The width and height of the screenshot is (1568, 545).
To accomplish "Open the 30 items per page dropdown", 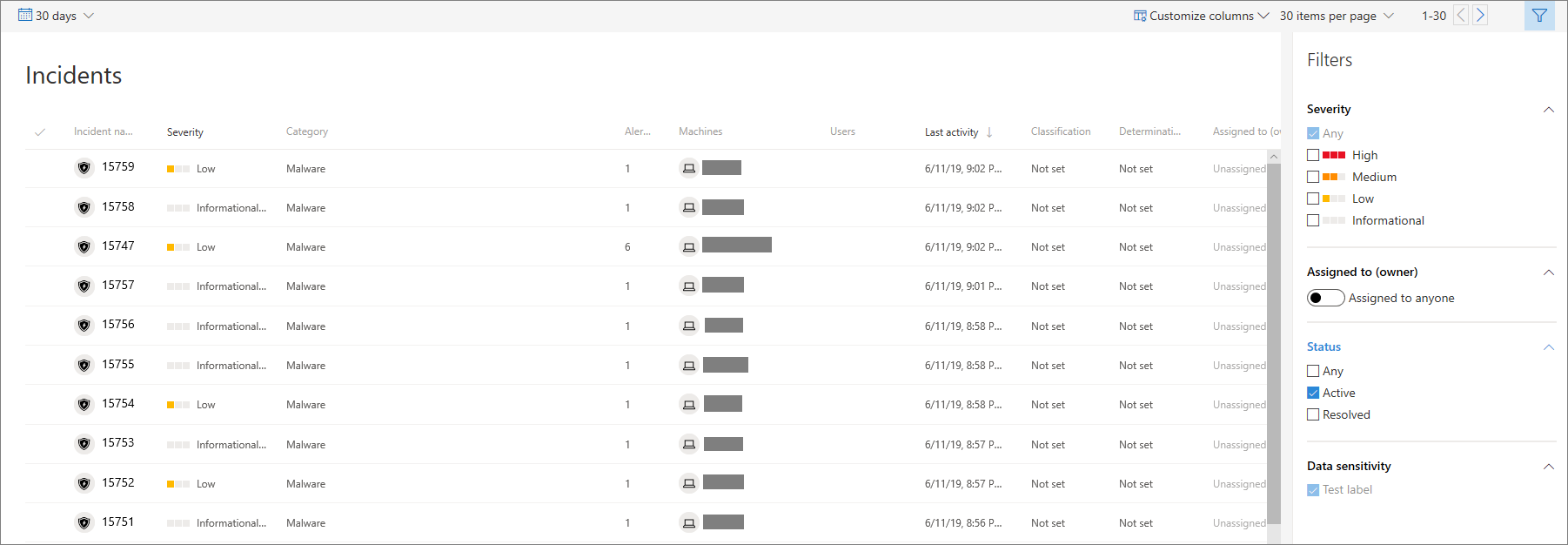I will [x=1336, y=16].
